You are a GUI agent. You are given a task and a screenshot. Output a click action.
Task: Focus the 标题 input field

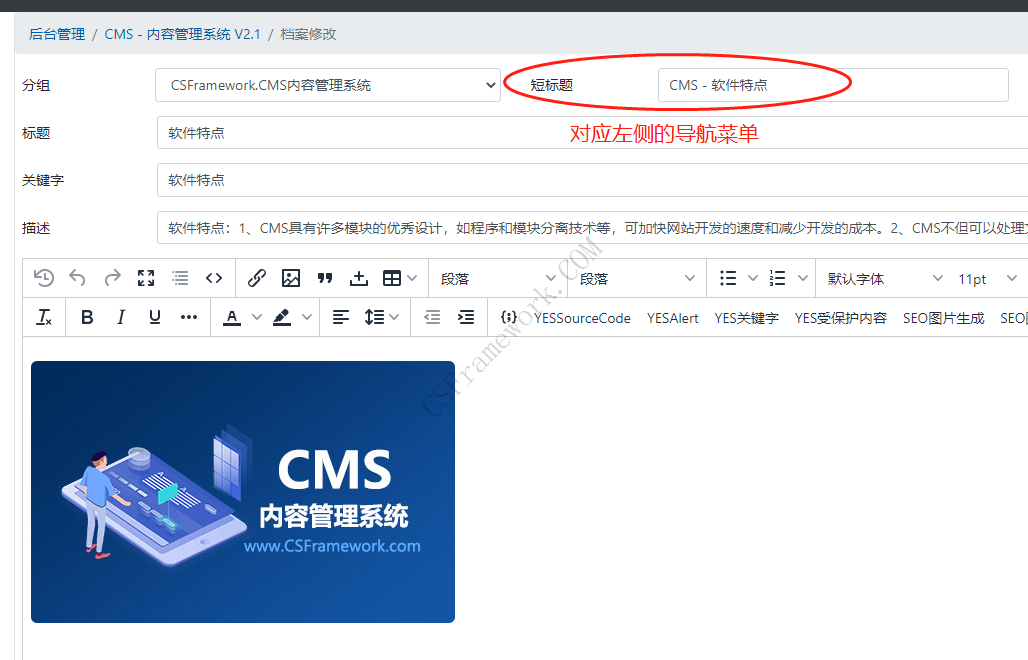coord(592,132)
